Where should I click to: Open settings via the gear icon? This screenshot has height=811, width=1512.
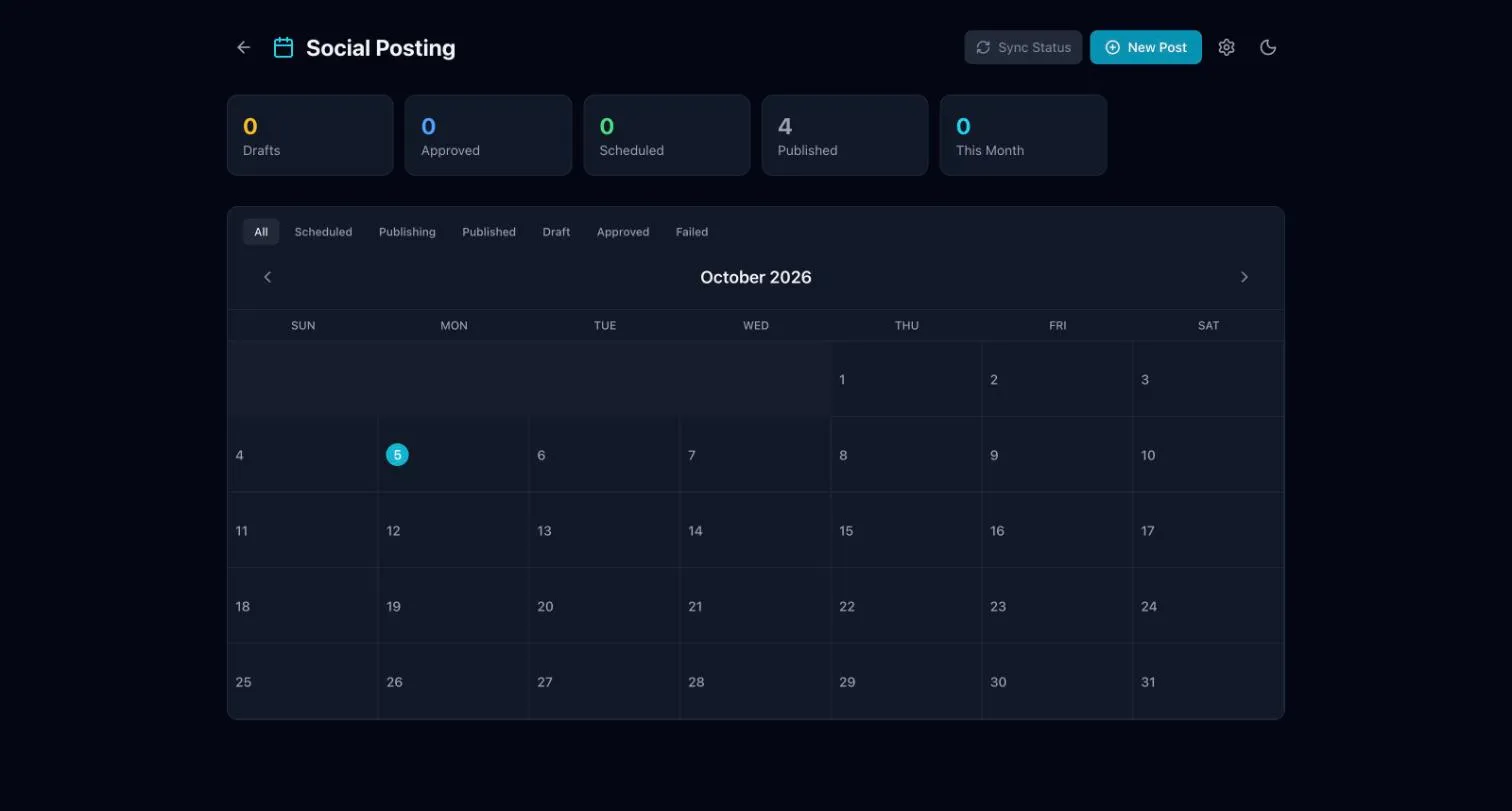tap(1227, 47)
